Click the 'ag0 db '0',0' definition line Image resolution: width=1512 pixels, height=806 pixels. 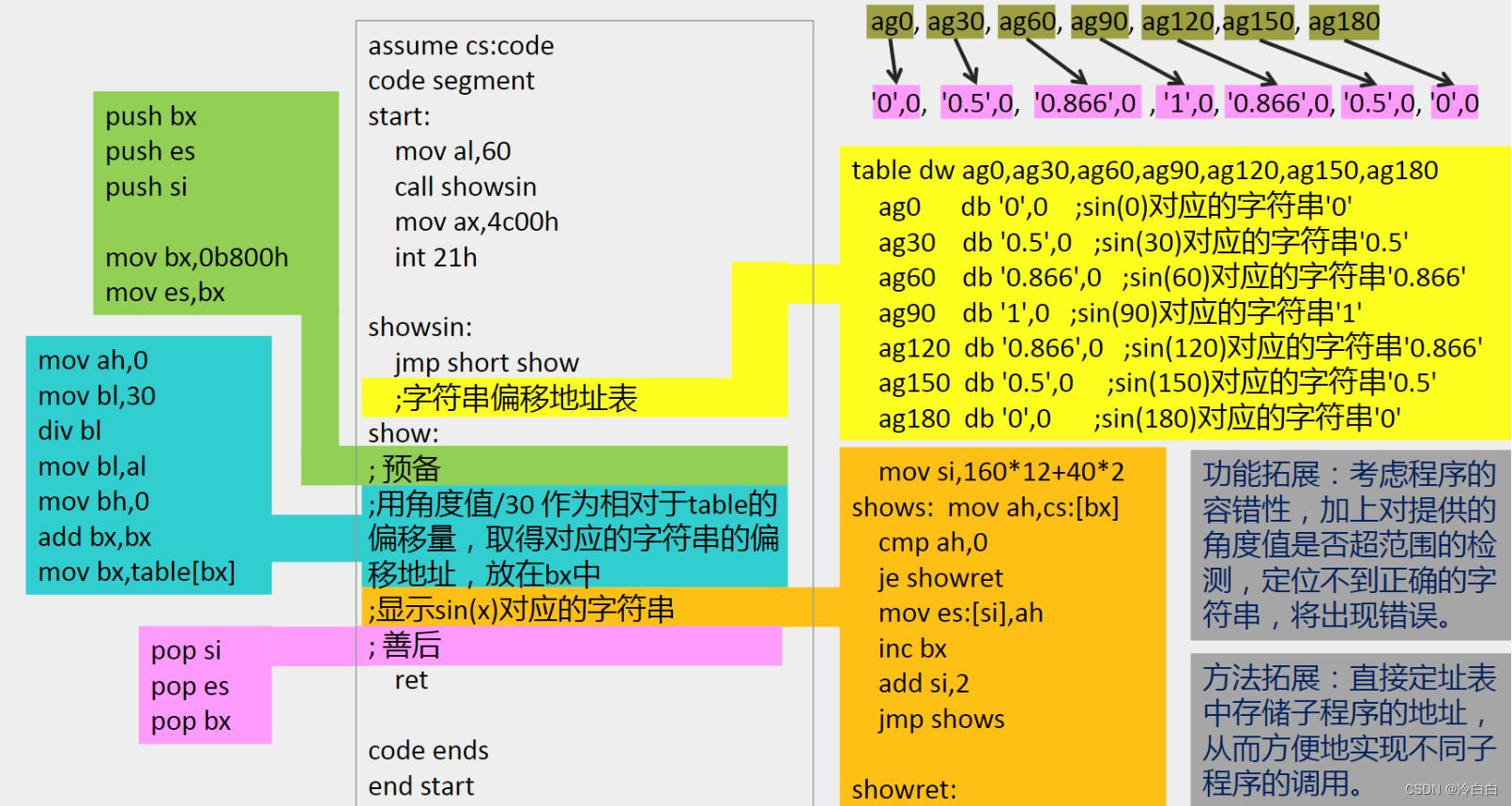coord(1115,206)
